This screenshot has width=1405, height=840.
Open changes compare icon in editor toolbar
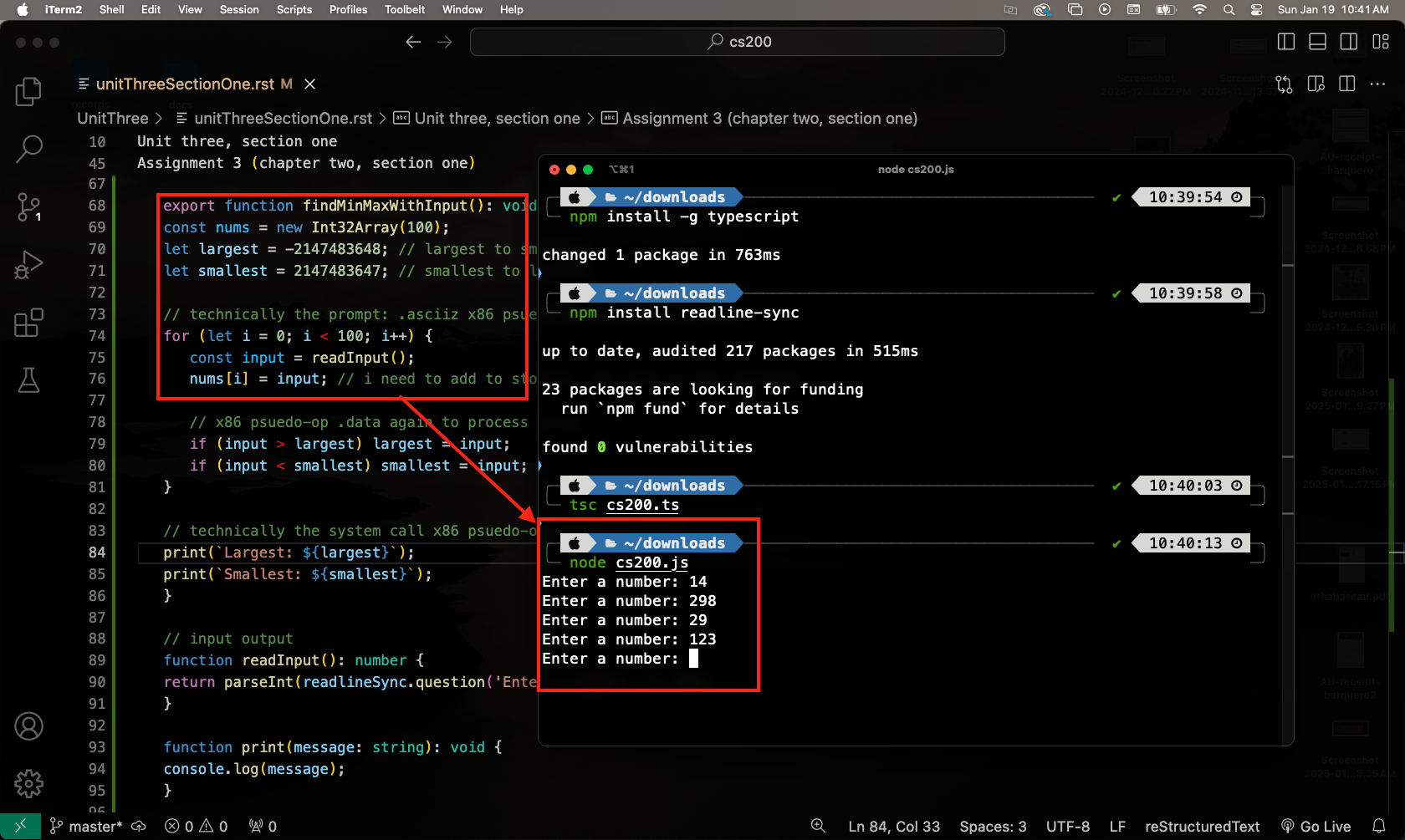point(1284,84)
